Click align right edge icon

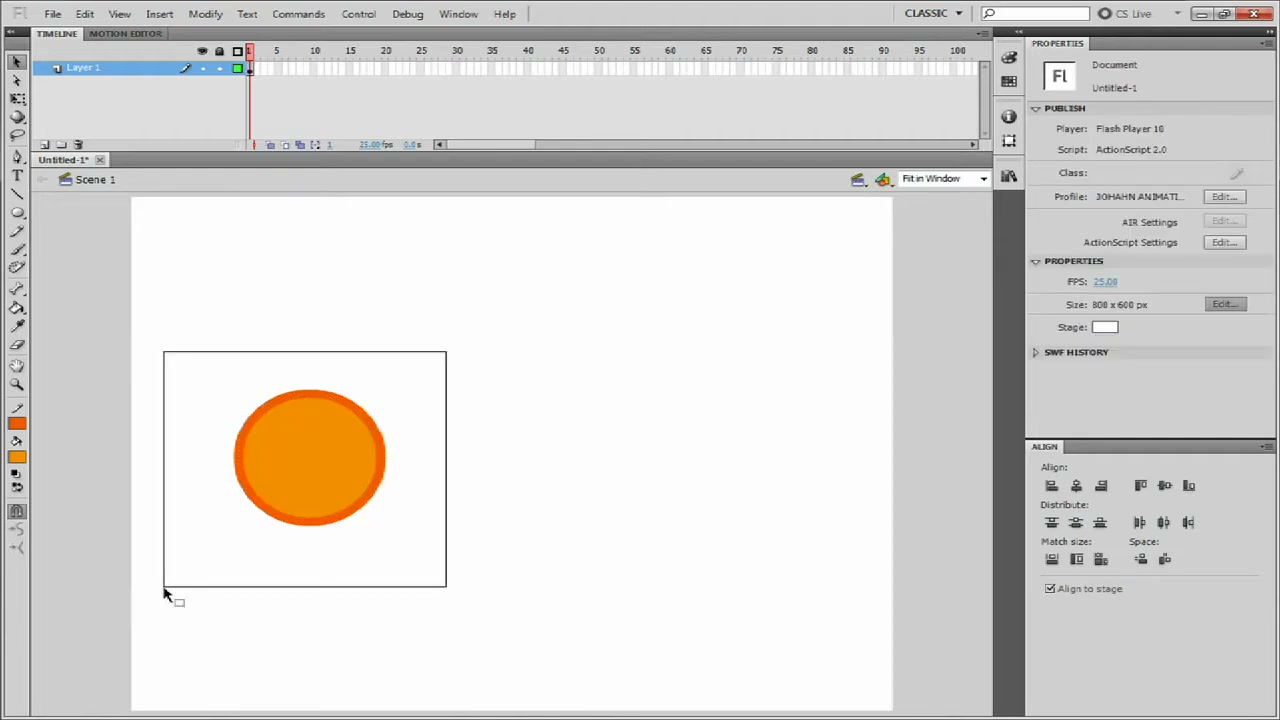(1101, 486)
